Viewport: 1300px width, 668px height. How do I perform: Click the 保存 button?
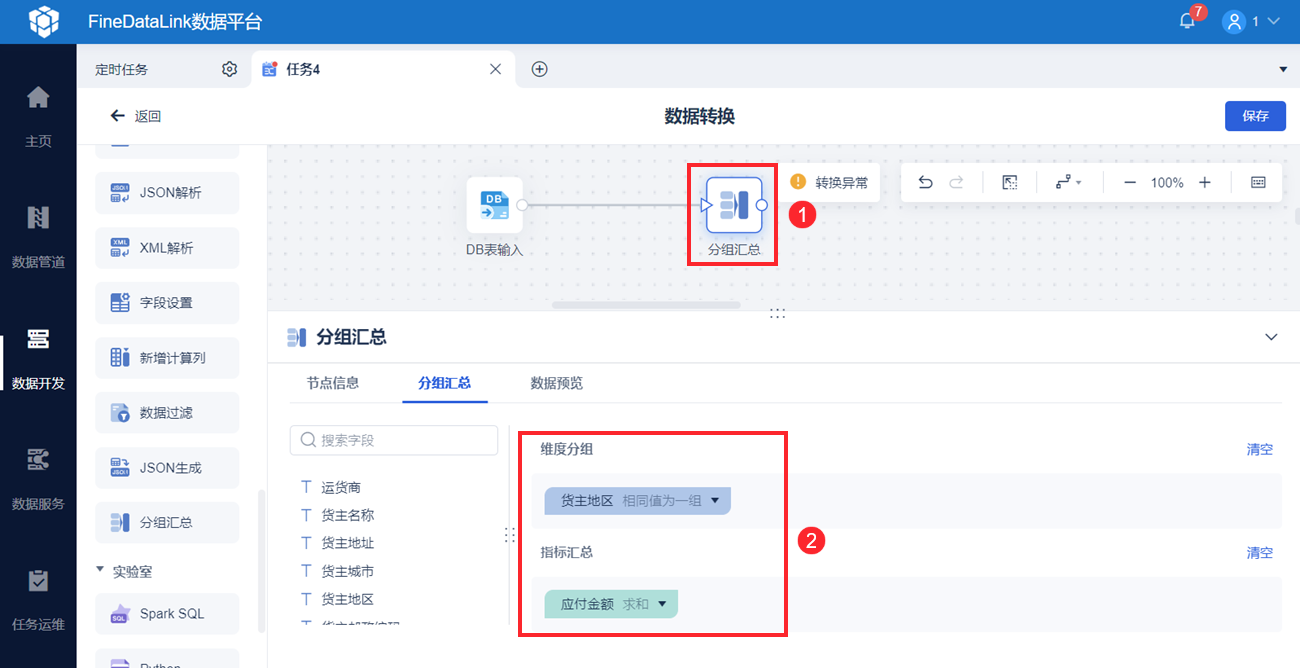[1255, 116]
